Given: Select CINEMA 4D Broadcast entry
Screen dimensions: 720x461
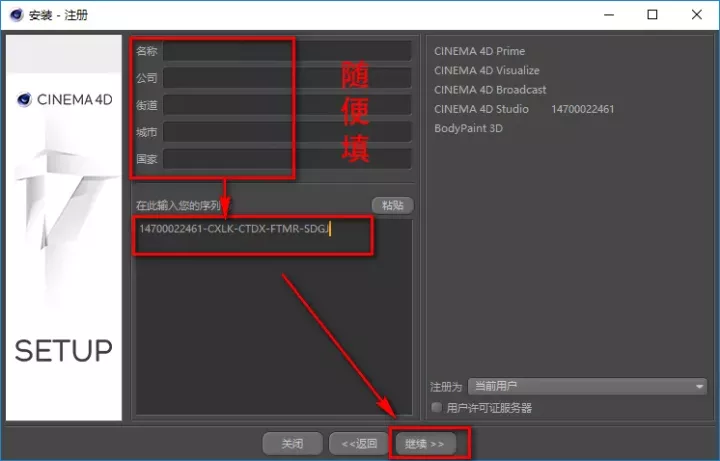Looking at the screenshot, I should pyautogui.click(x=490, y=89).
